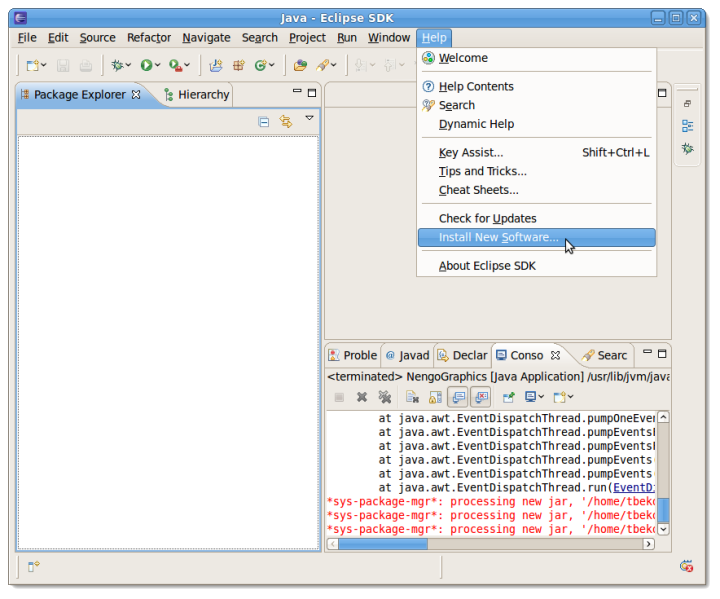Open the Problems tab
This screenshot has width=720, height=599.
pos(353,356)
